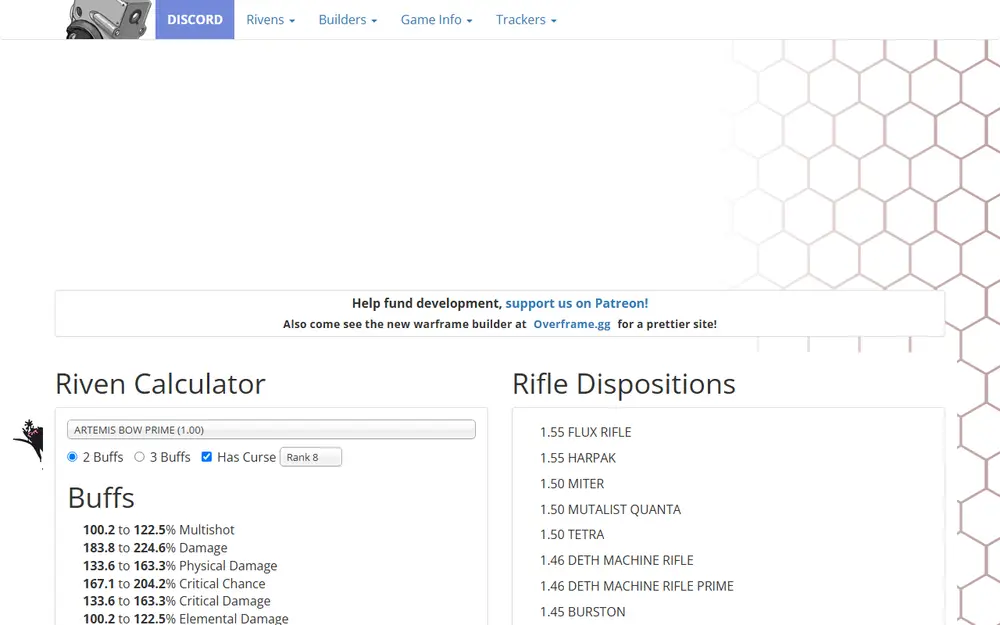The height and width of the screenshot is (625, 1000).
Task: Expand the Rivens menu
Action: tap(270, 20)
